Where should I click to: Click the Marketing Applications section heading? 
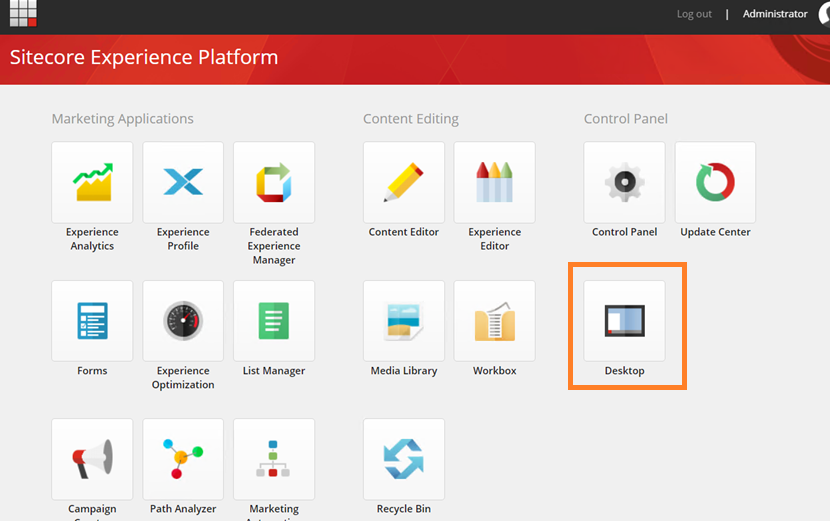(123, 119)
